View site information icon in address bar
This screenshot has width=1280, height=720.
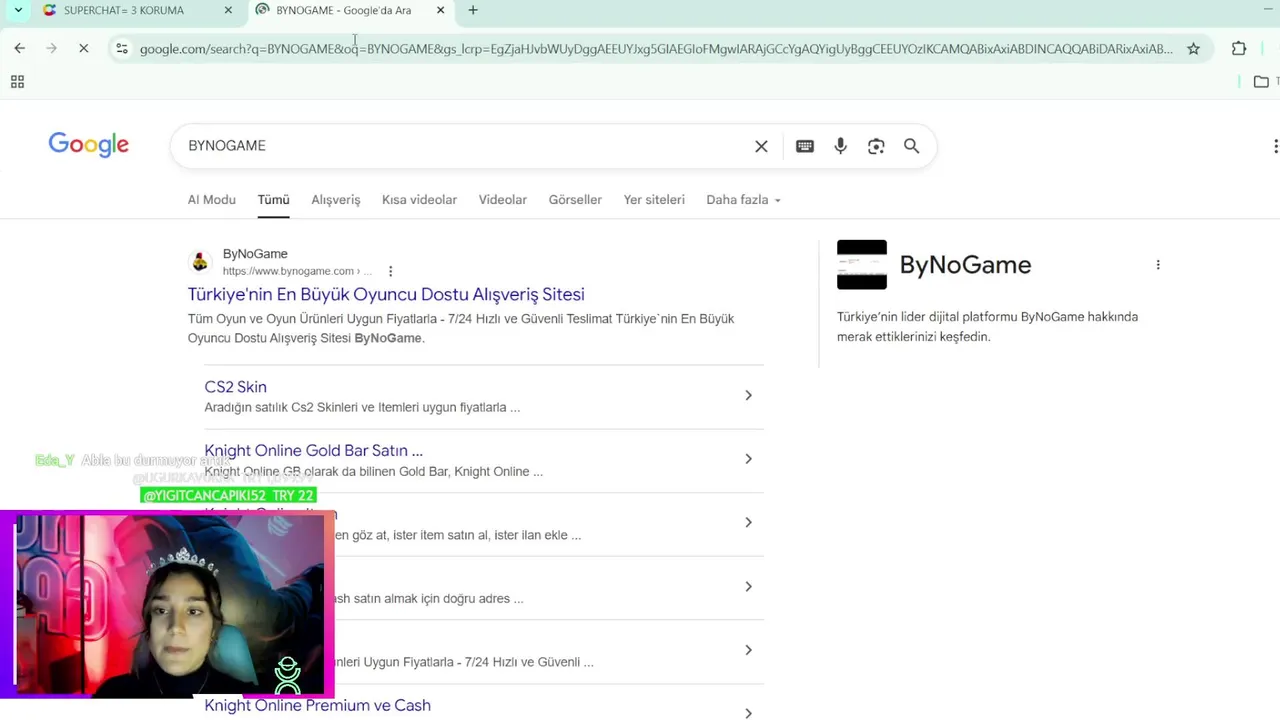tap(122, 48)
